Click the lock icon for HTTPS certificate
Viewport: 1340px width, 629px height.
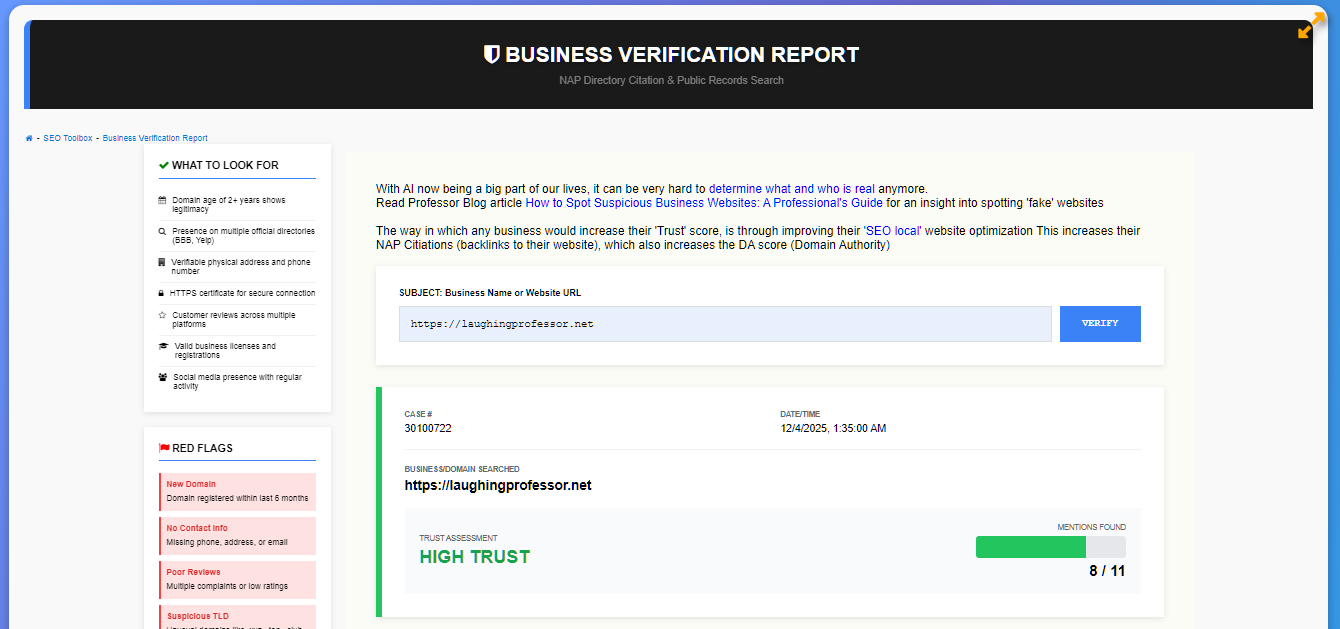pos(162,292)
